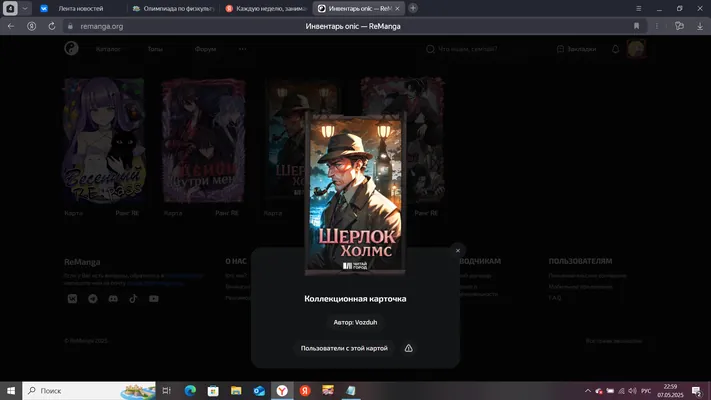711x400 pixels.
Task: Open more navigation options ellipsis
Action: [x=243, y=49]
